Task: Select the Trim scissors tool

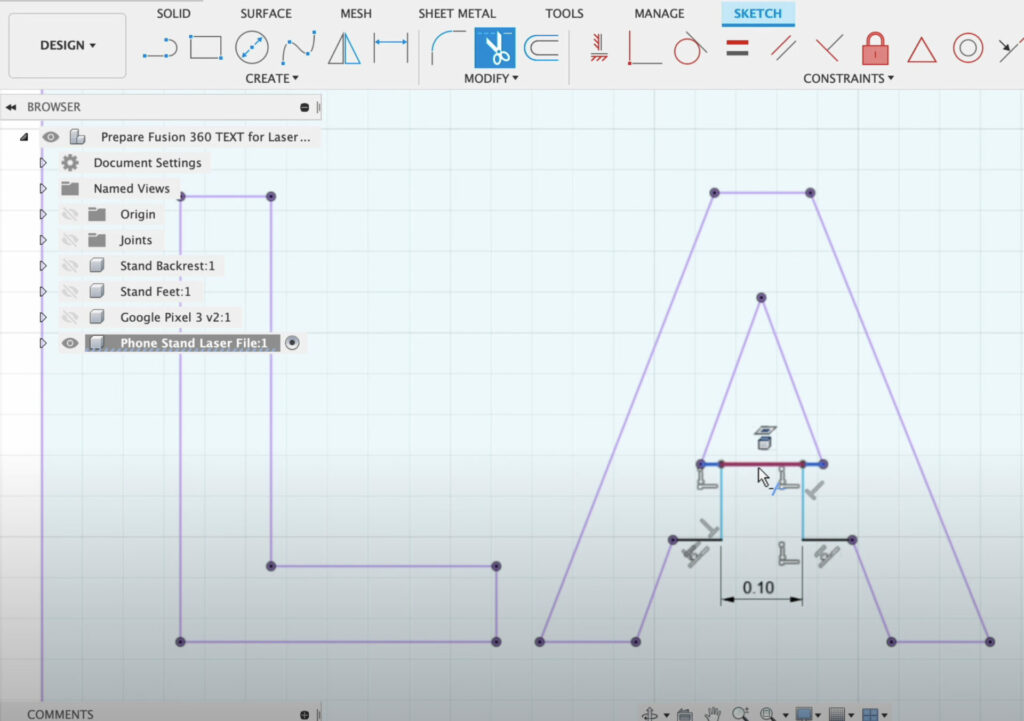Action: click(x=494, y=47)
